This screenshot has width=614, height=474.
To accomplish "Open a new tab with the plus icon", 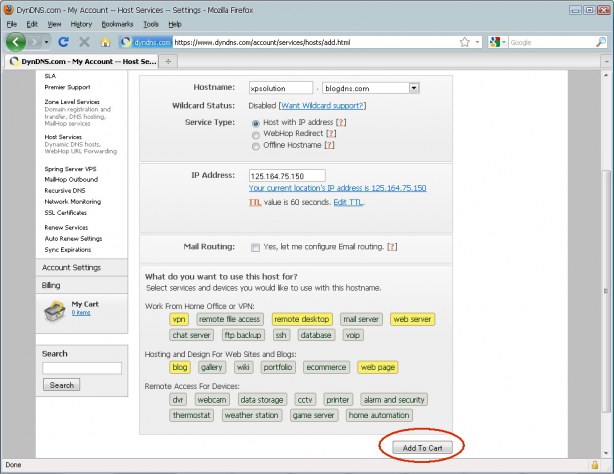I will pos(168,62).
